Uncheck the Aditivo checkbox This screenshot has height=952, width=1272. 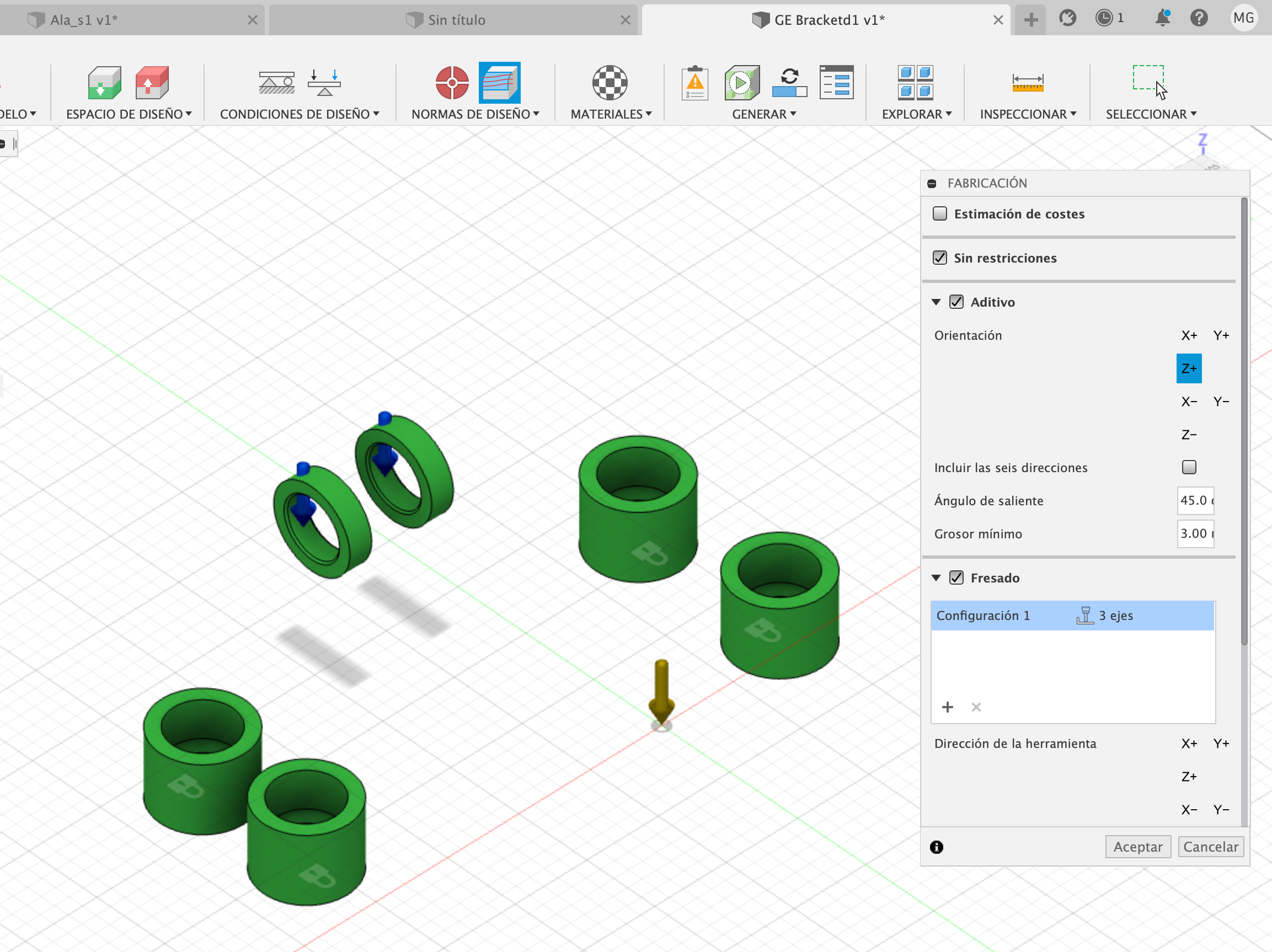pos(956,302)
